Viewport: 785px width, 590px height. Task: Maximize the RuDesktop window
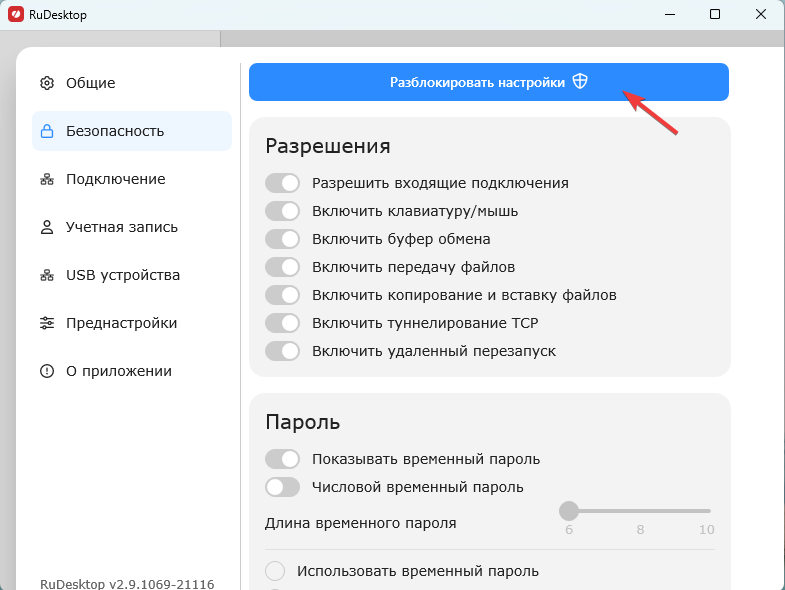[715, 15]
